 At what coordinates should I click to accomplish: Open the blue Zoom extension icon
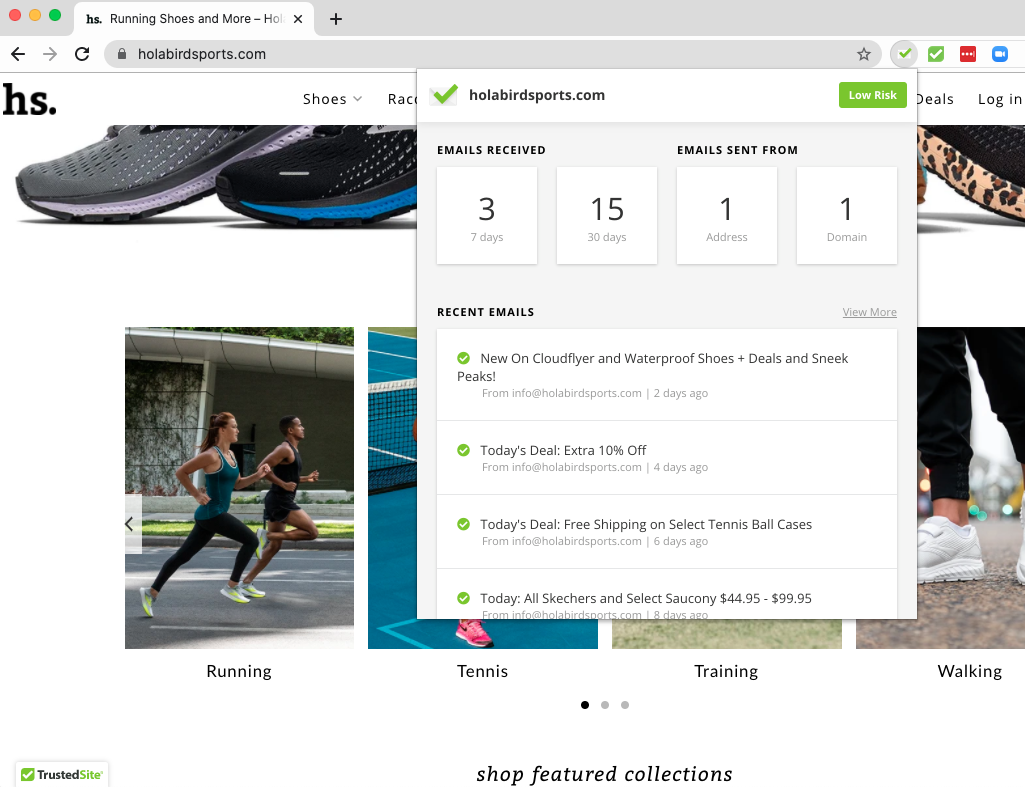coord(1000,54)
